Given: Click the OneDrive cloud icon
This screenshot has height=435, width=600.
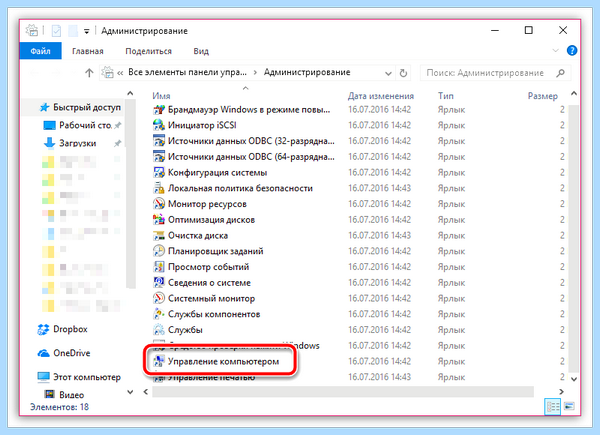Looking at the screenshot, I should tap(43, 353).
